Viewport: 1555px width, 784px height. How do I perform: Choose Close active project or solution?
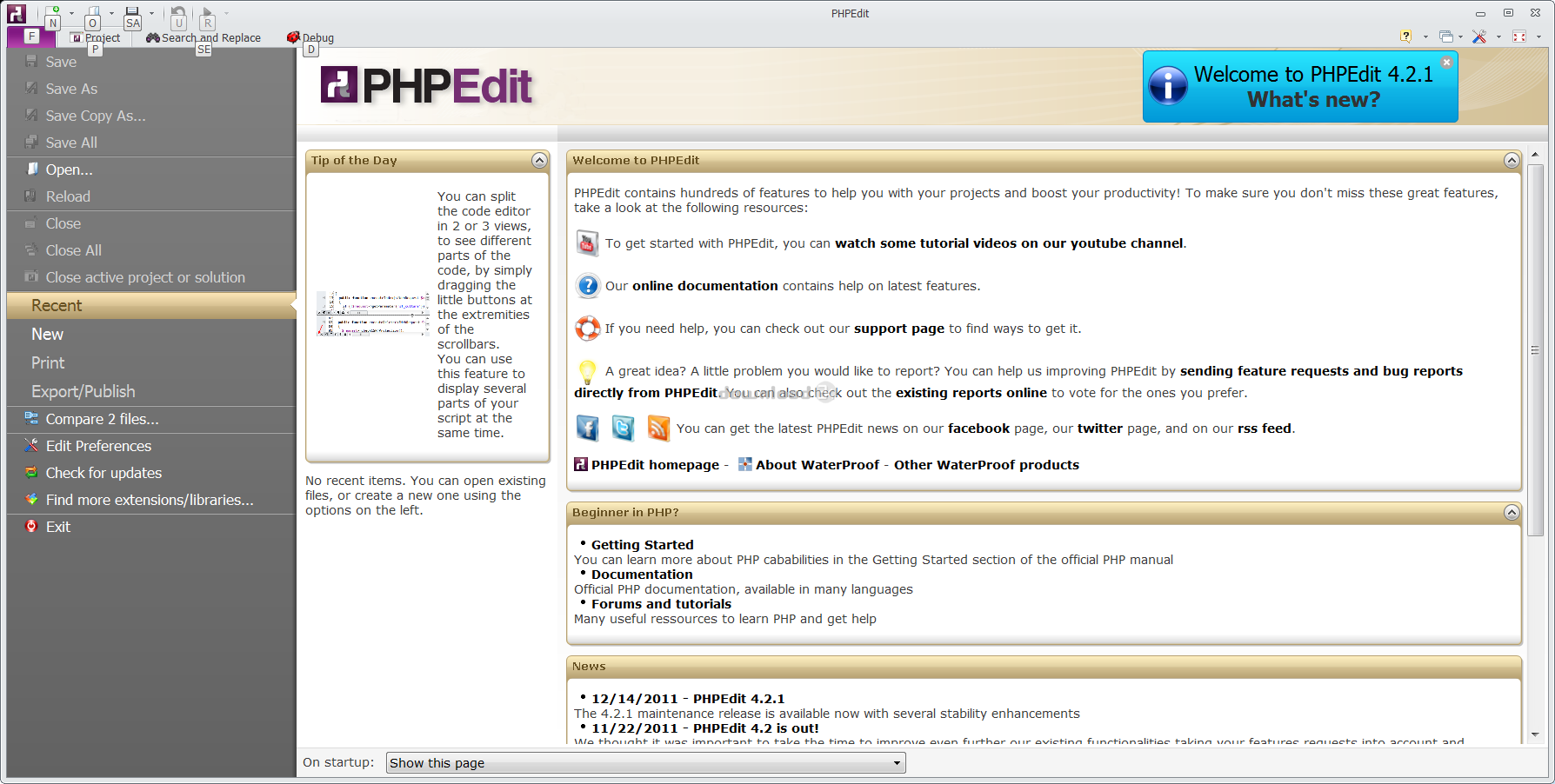(151, 277)
